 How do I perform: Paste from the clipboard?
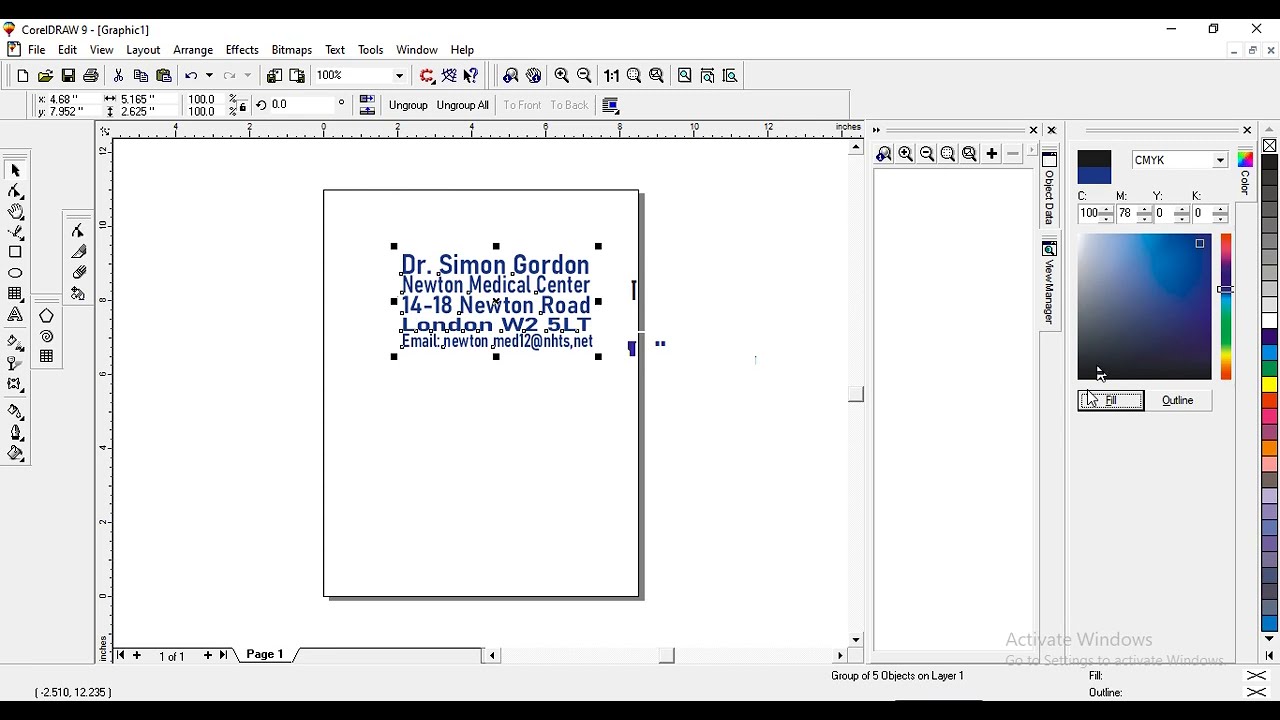164,76
